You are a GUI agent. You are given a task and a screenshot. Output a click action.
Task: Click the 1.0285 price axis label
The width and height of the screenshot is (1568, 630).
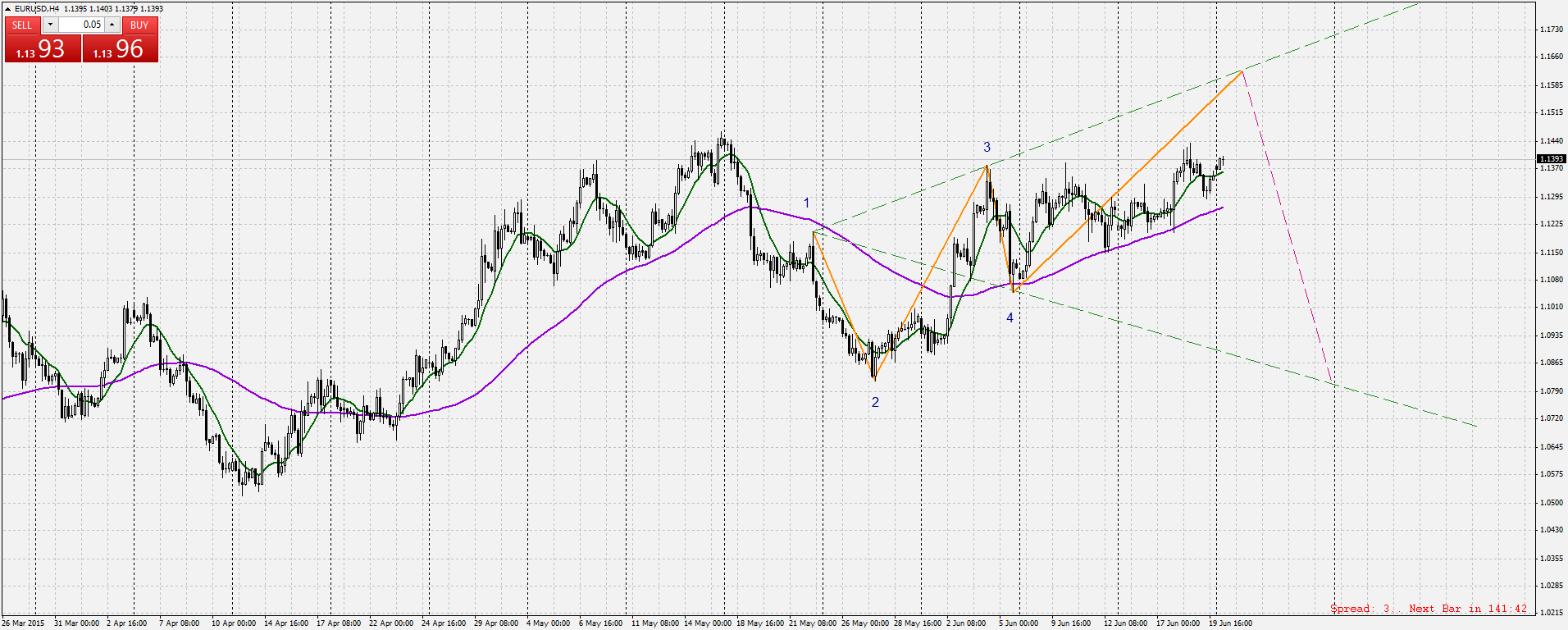(1550, 586)
